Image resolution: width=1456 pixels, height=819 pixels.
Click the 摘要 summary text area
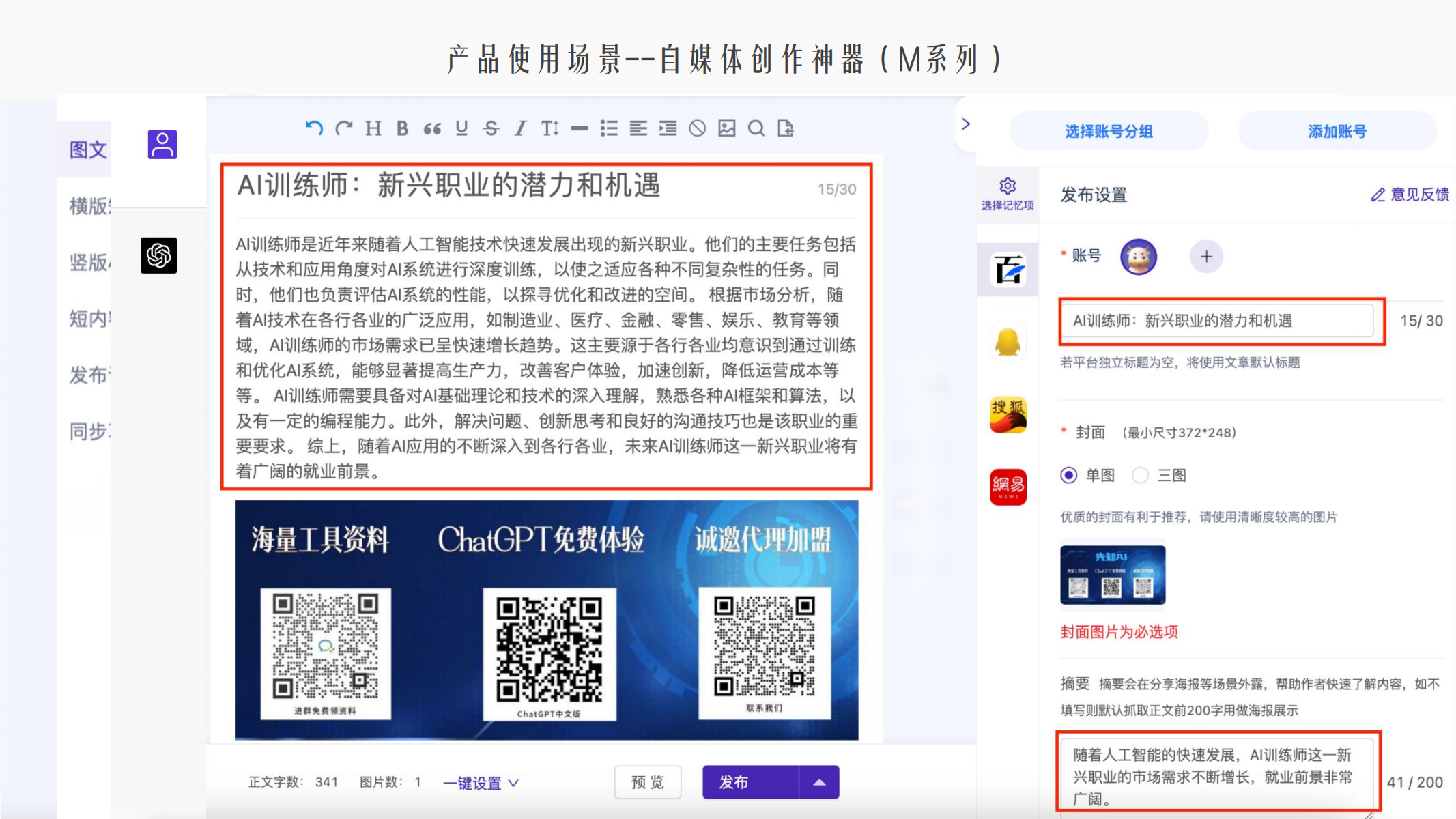(1217, 776)
